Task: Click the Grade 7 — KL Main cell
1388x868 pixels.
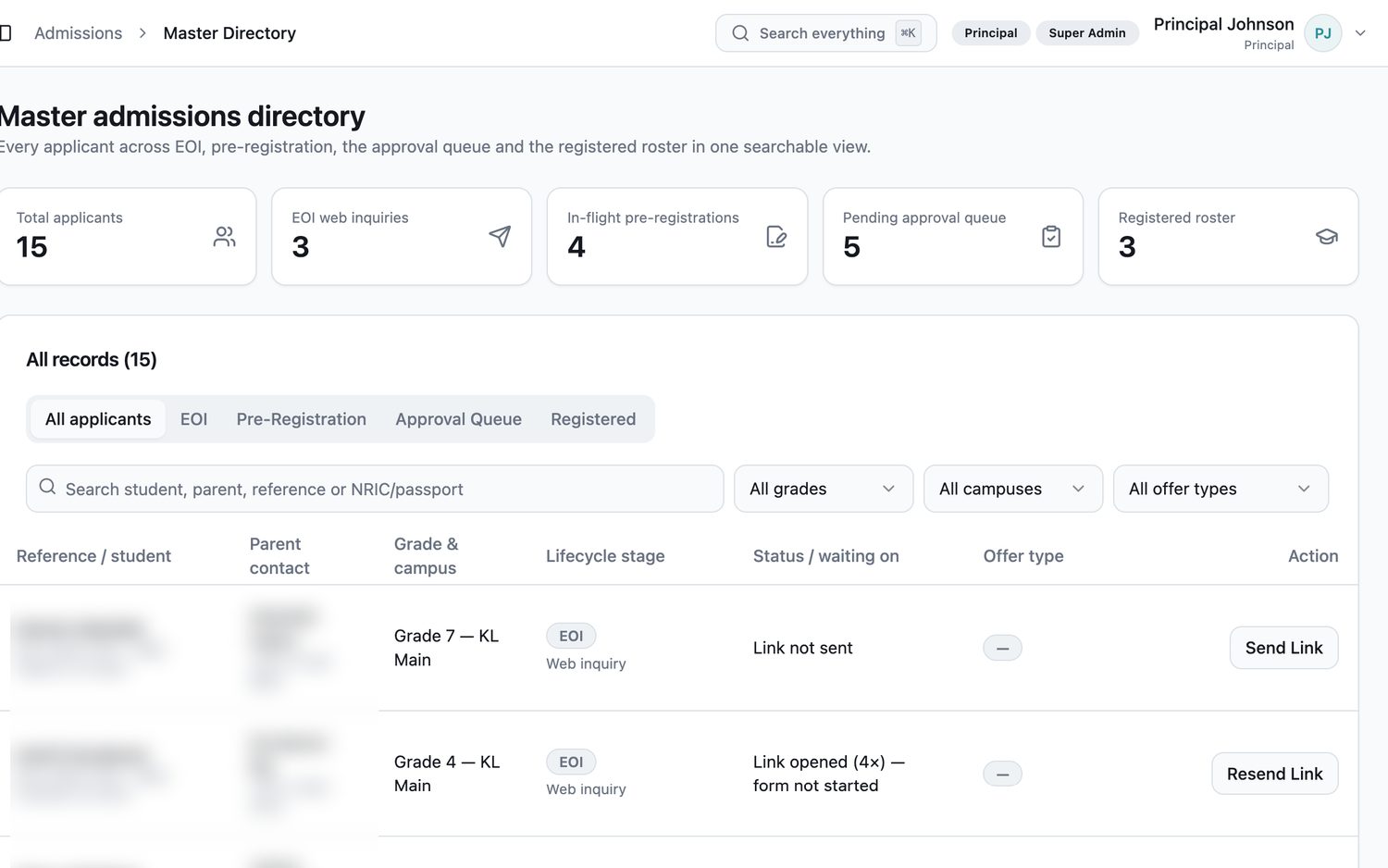Action: 446,648
